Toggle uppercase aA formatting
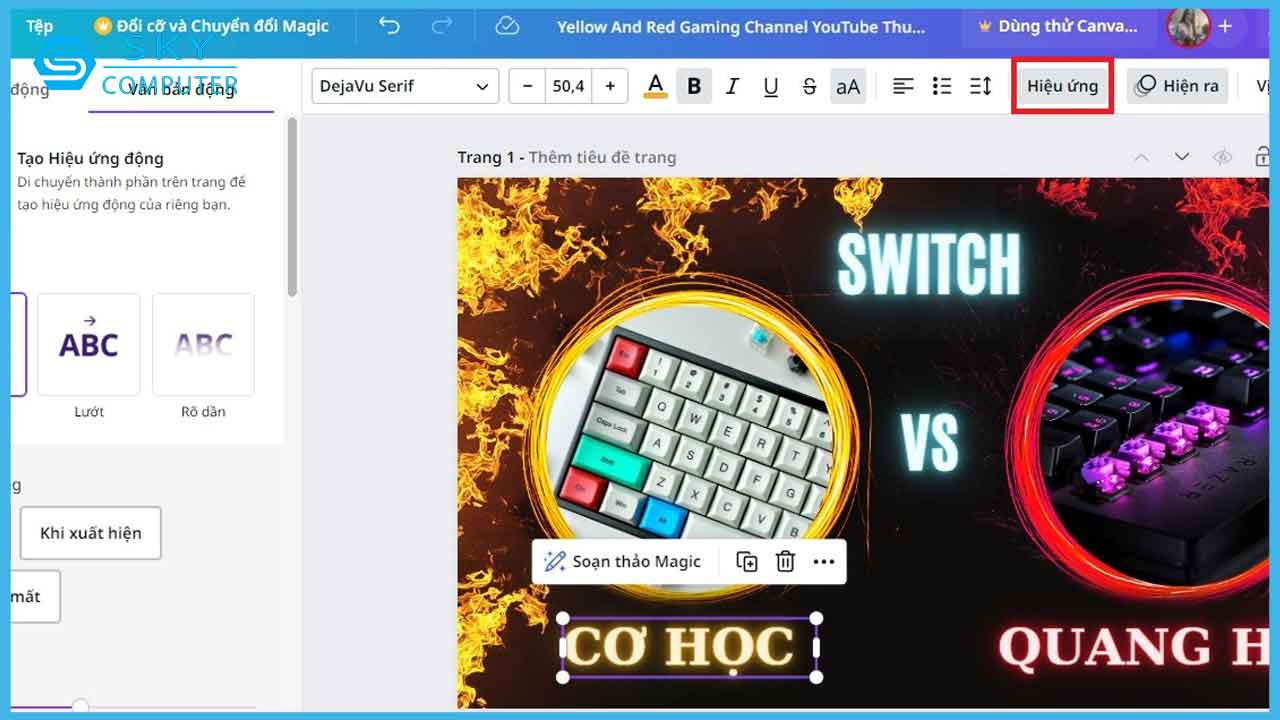Image resolution: width=1280 pixels, height=720 pixels. [848, 86]
